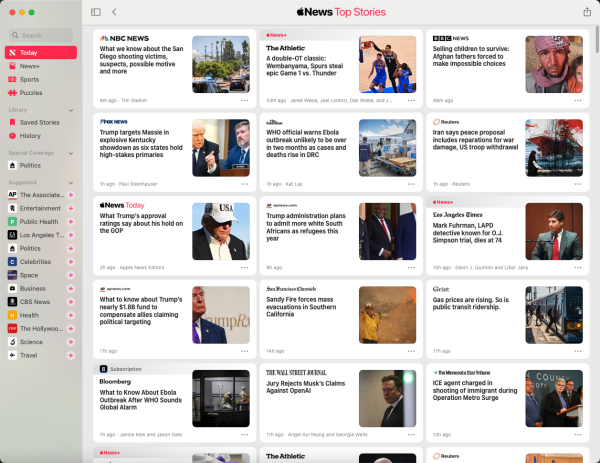Open the Celebrities suggested topic
The image size is (600, 463).
click(36, 262)
